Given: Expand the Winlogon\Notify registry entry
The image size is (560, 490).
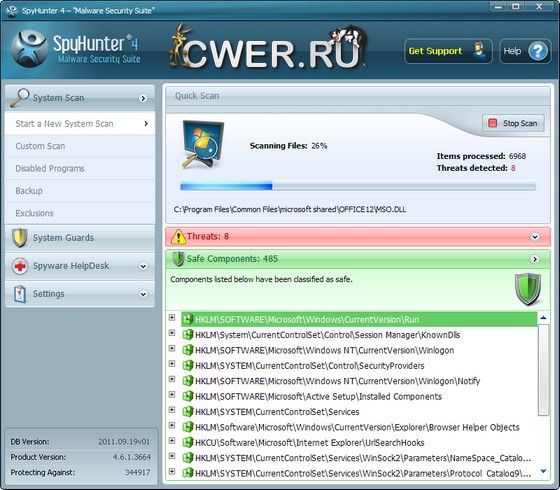Looking at the screenshot, I should (172, 379).
